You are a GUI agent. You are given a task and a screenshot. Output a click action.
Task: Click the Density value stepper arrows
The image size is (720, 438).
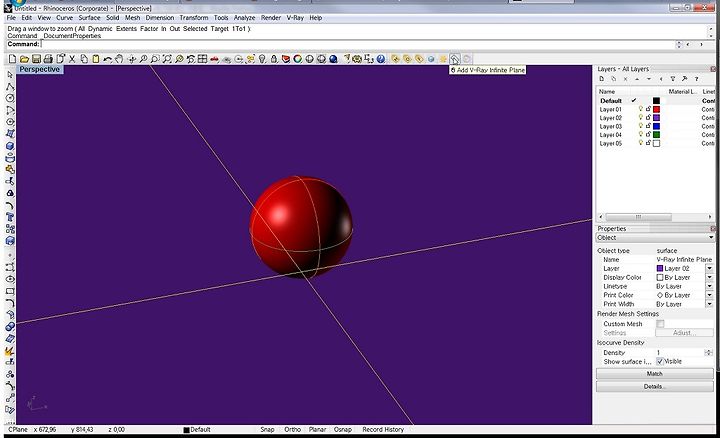709,353
